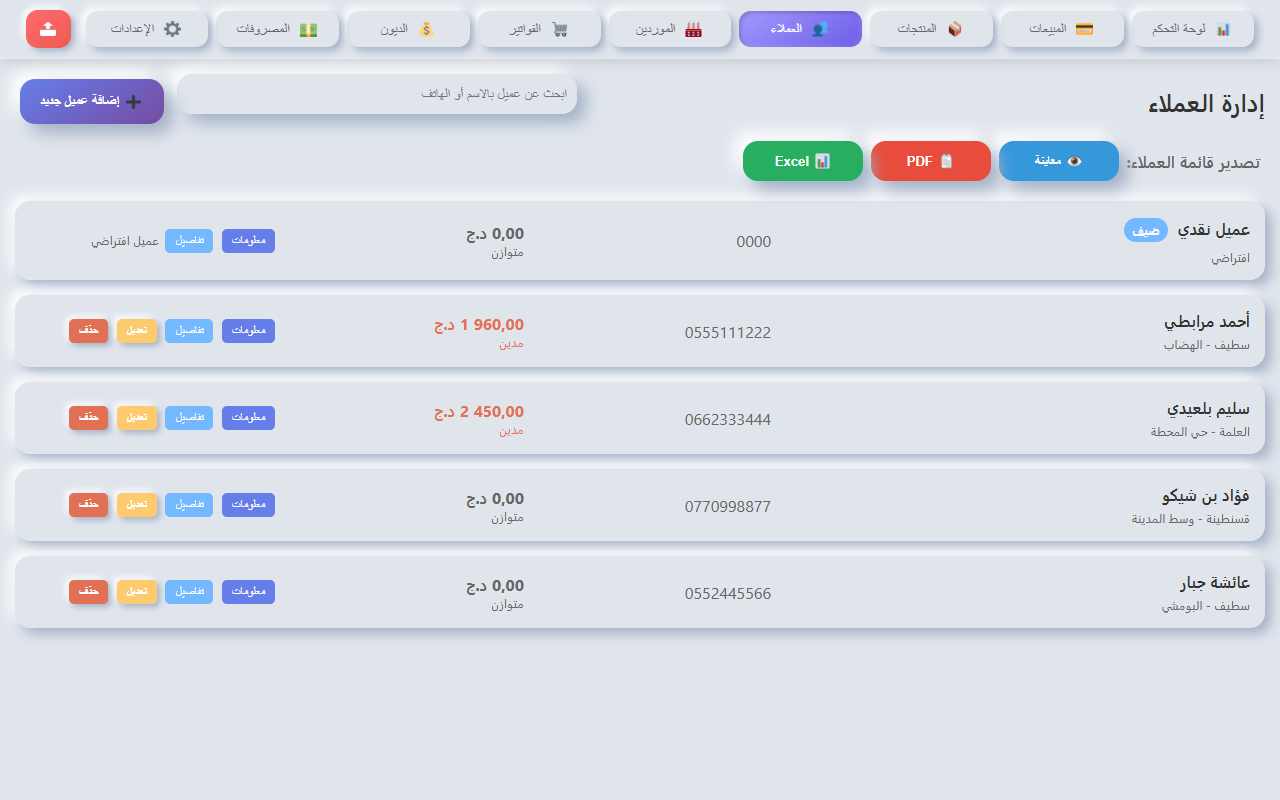Switch to the المبيعات tab
This screenshot has width=1280, height=800.
pos(1062,29)
